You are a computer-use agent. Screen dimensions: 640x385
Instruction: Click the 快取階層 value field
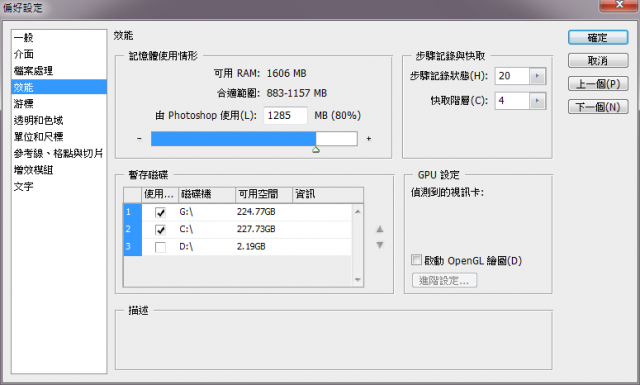tap(512, 100)
